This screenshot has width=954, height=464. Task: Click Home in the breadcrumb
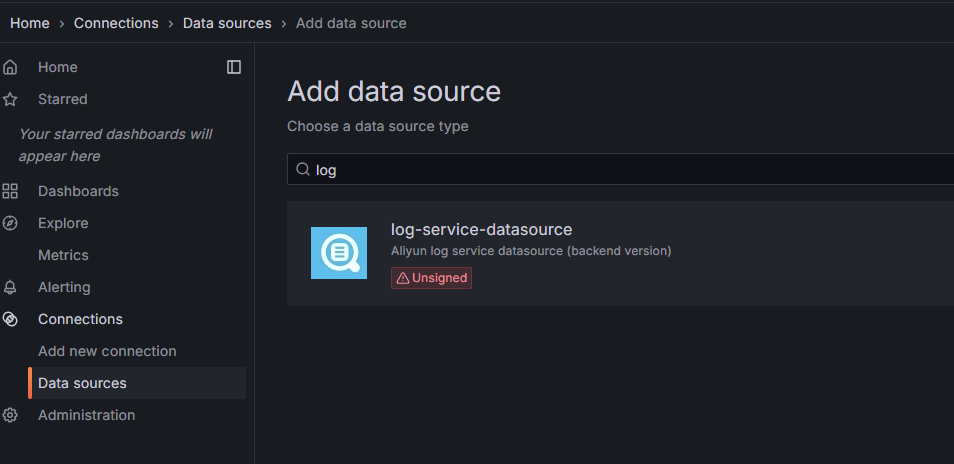(30, 23)
